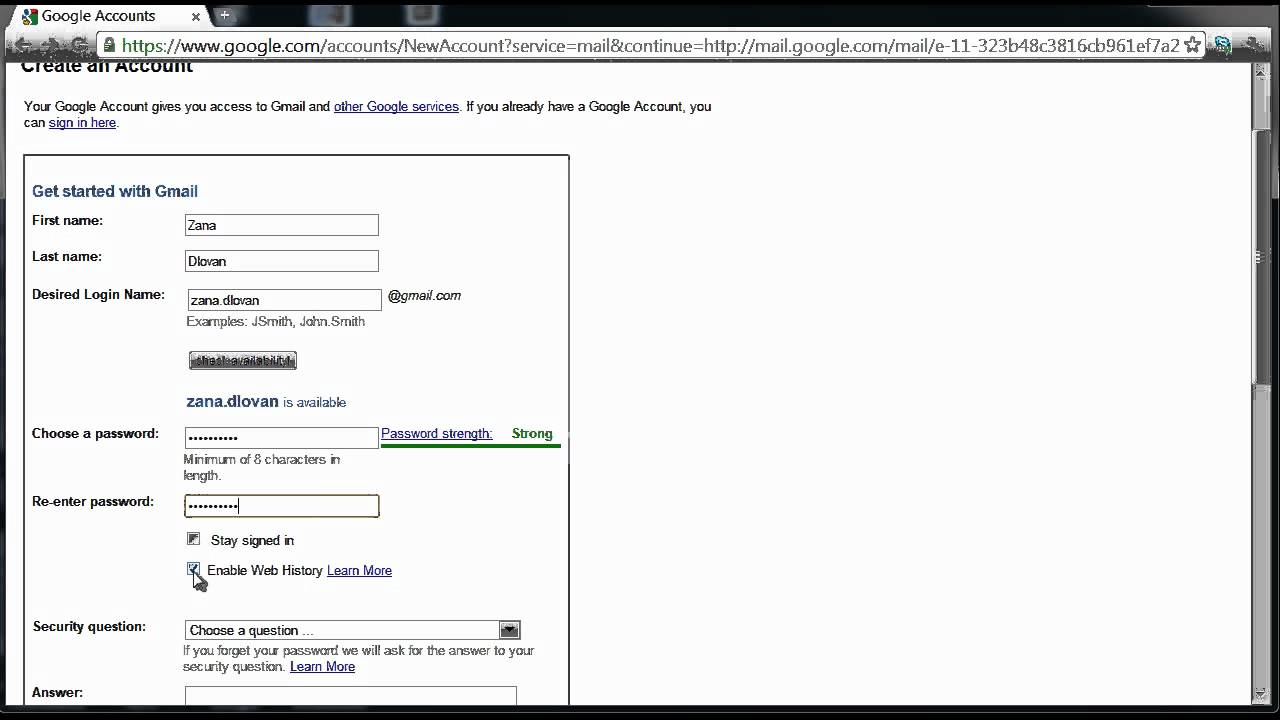
Task: Follow the sign in here link
Action: click(x=82, y=123)
